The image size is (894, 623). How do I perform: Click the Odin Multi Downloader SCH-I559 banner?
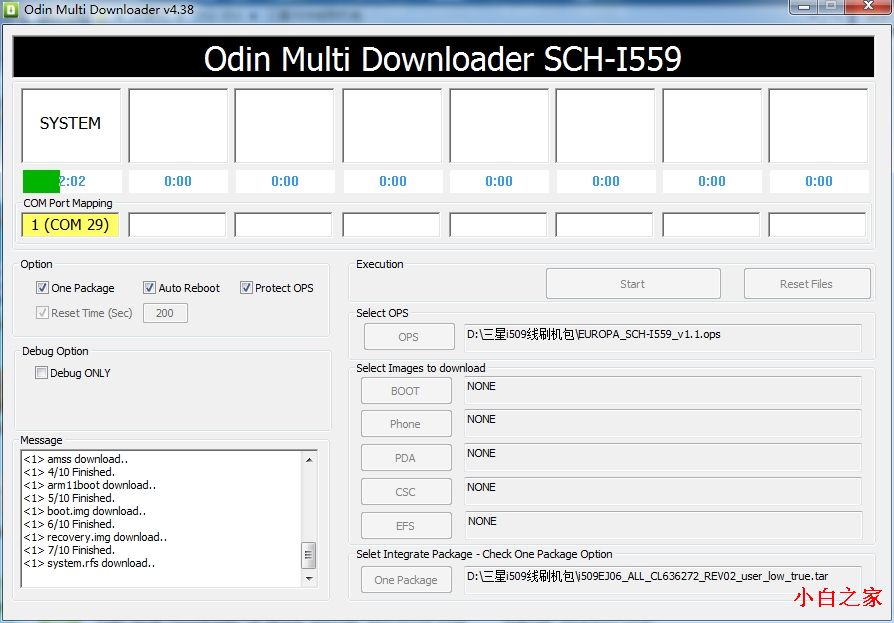click(x=443, y=58)
